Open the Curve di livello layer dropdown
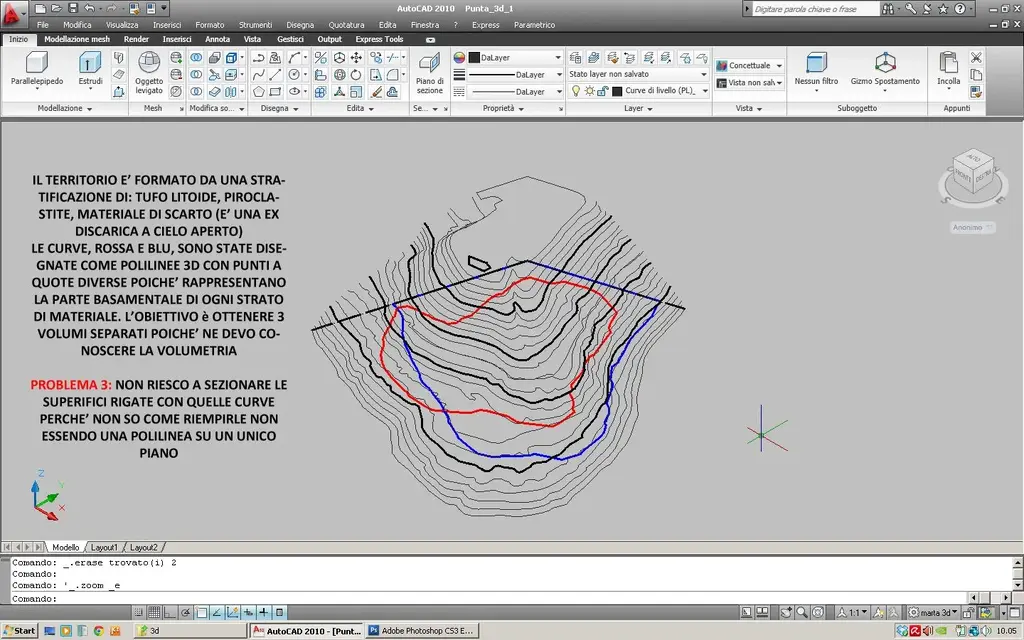 704,91
